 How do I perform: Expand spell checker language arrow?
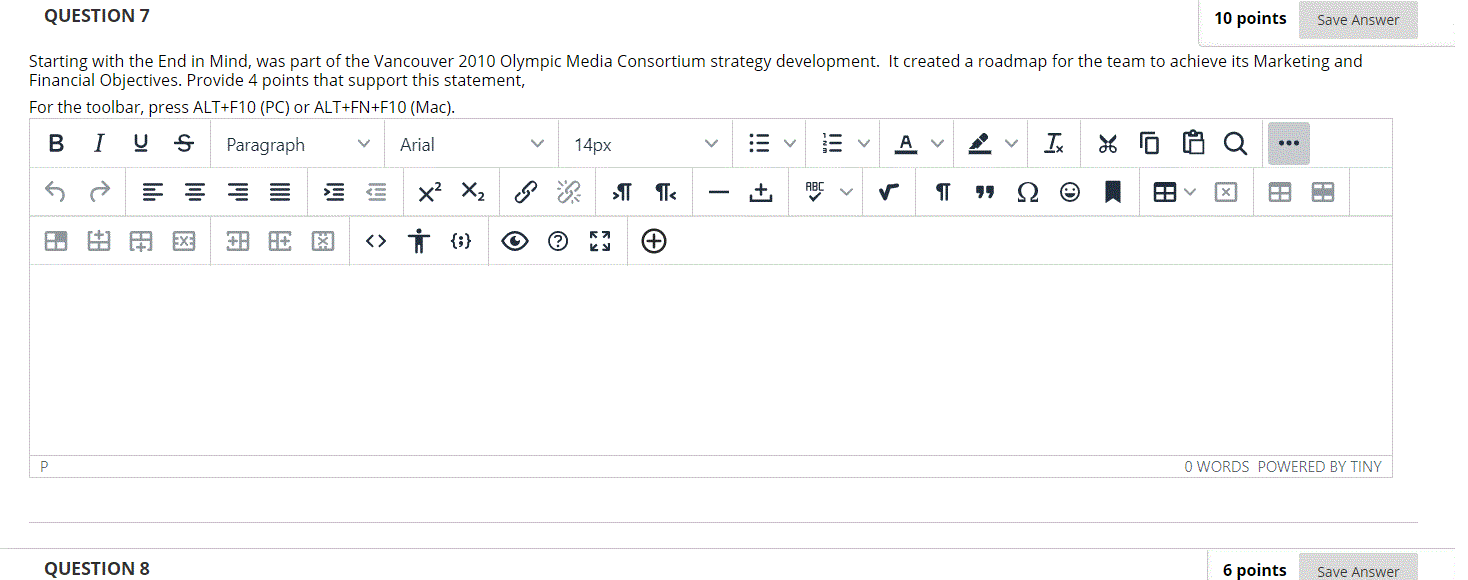[x=846, y=192]
